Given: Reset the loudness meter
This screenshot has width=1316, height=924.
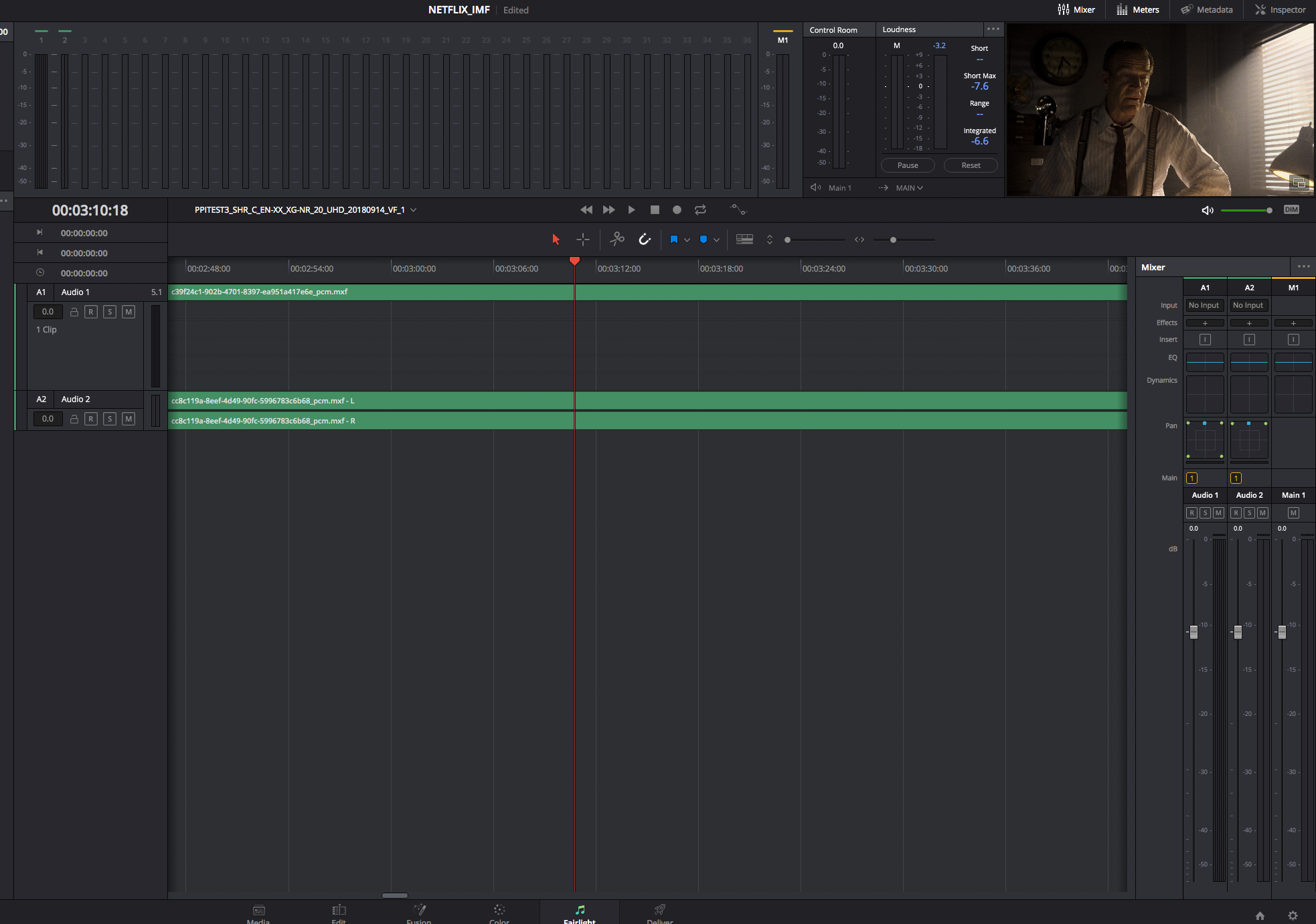Looking at the screenshot, I should (971, 165).
